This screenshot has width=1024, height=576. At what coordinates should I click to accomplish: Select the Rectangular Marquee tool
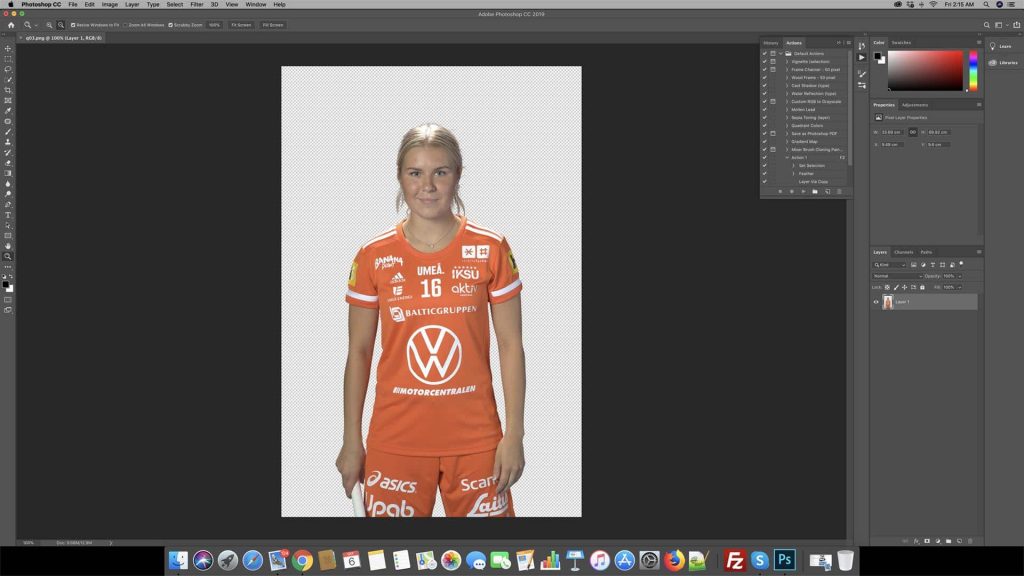pos(8,59)
